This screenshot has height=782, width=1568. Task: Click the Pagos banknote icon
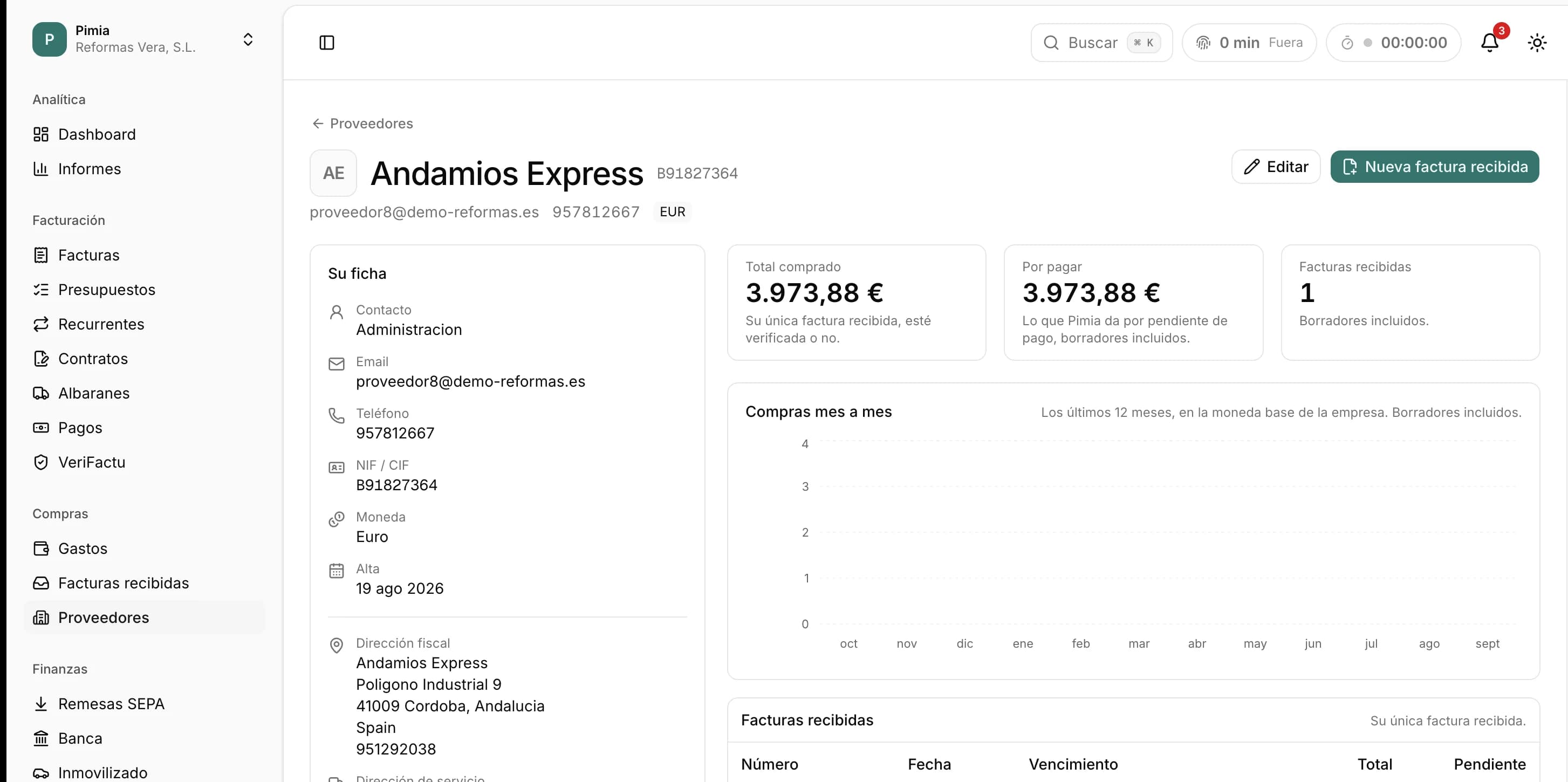[41, 428]
